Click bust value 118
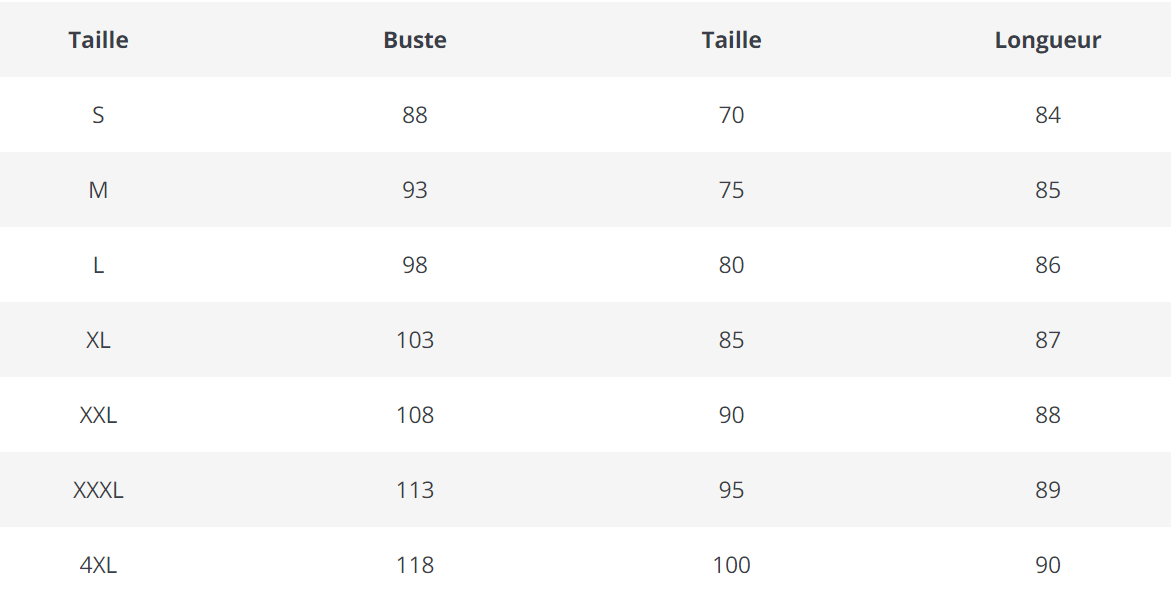 point(415,565)
